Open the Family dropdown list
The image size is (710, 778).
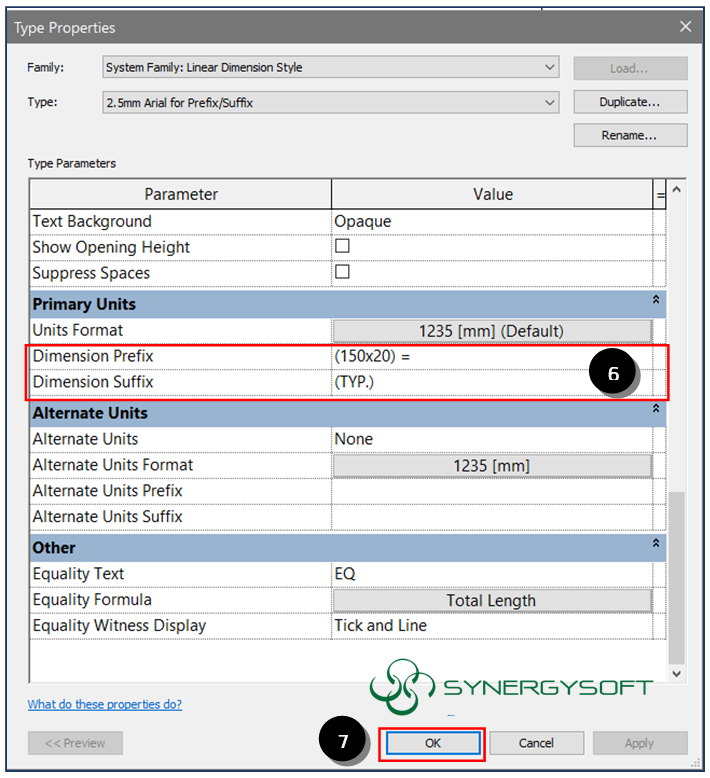[550, 68]
